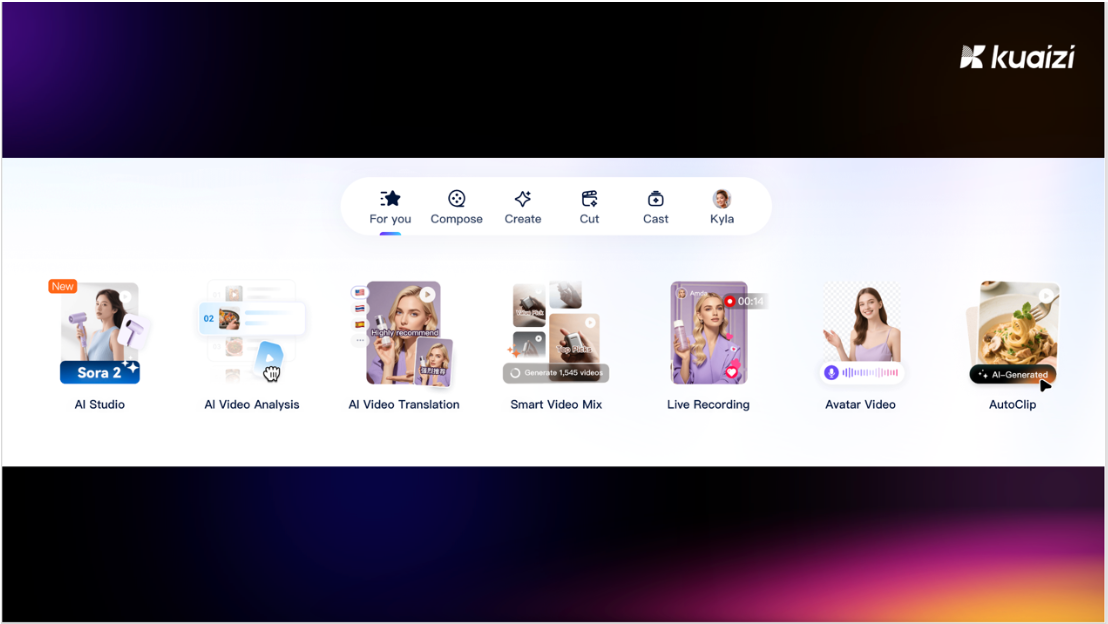Open the Cast icon

(x=655, y=199)
